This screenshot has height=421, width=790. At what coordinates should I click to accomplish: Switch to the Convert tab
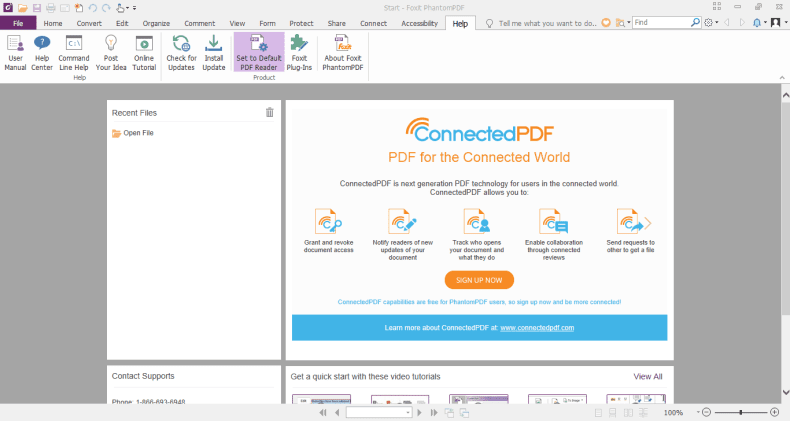tap(89, 23)
